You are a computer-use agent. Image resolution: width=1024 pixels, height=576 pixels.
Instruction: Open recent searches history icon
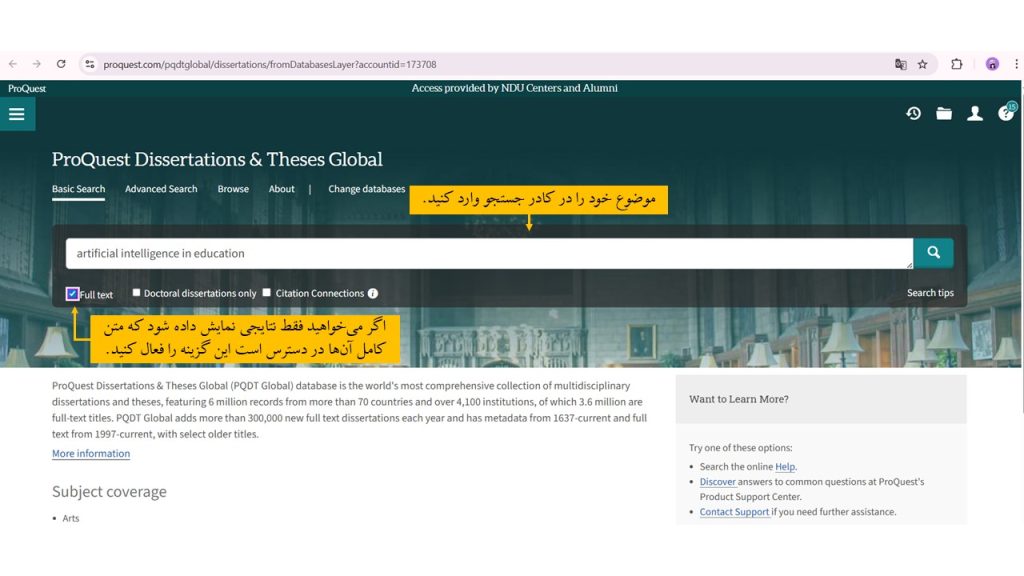click(913, 114)
